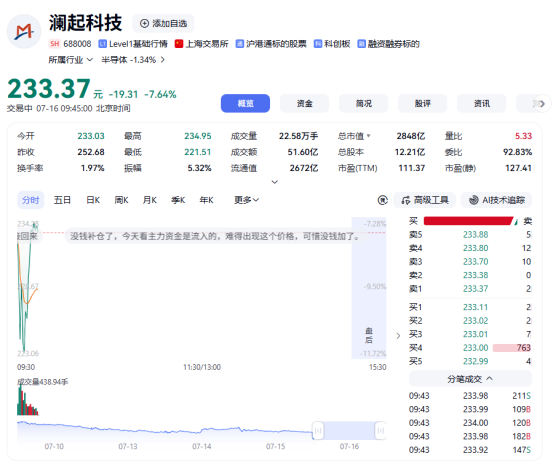Select 分时 chart period
Image resolution: width=553 pixels, height=467 pixels.
point(31,200)
